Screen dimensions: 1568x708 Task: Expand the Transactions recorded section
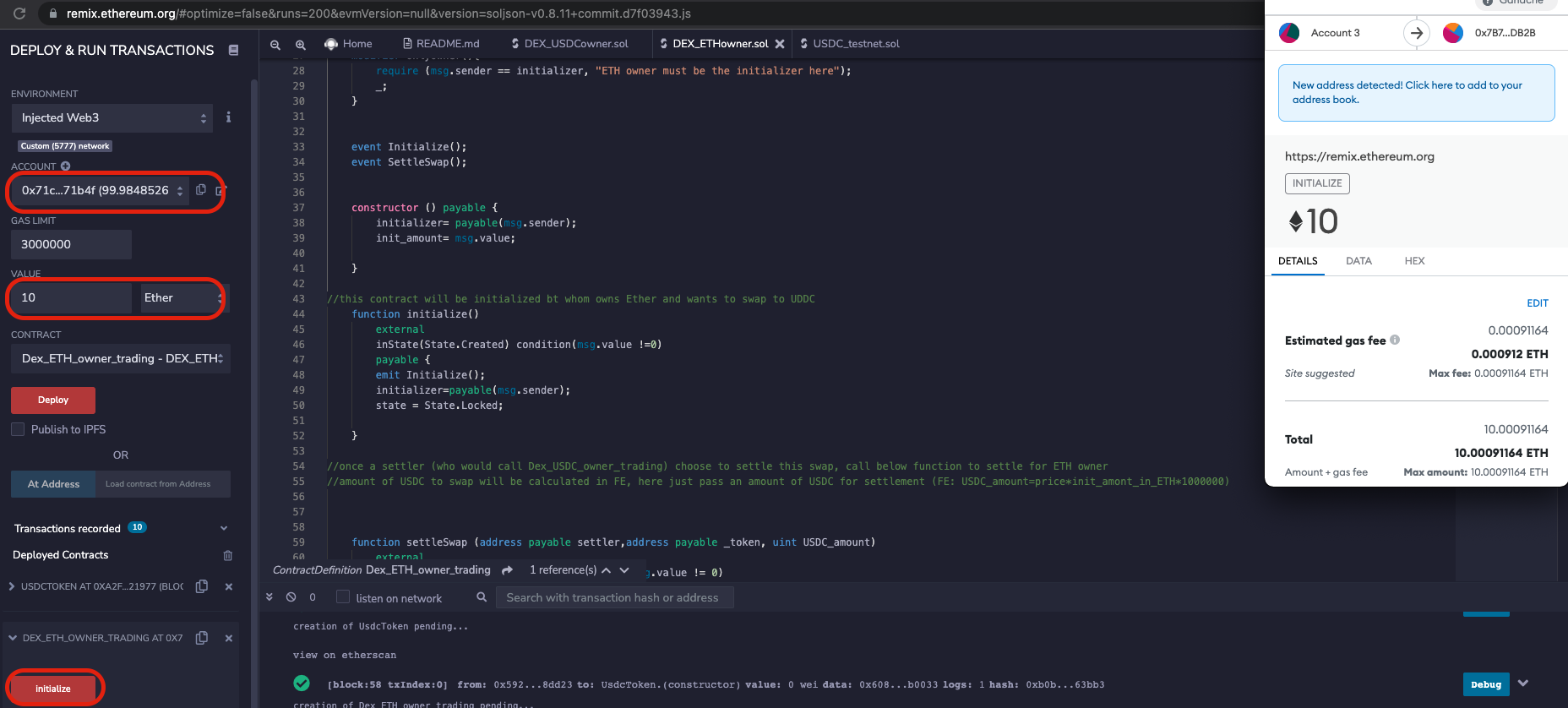click(224, 528)
